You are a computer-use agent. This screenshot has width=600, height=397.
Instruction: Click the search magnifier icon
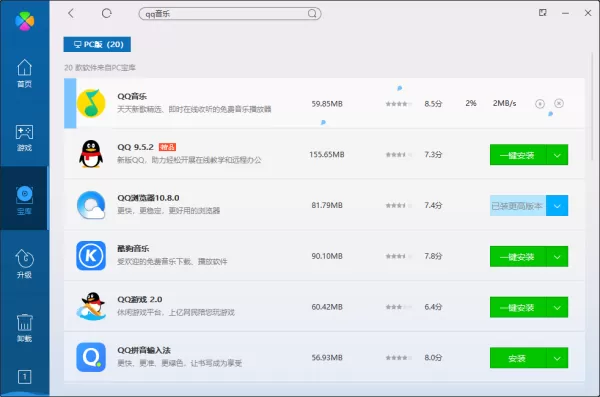click(x=312, y=14)
